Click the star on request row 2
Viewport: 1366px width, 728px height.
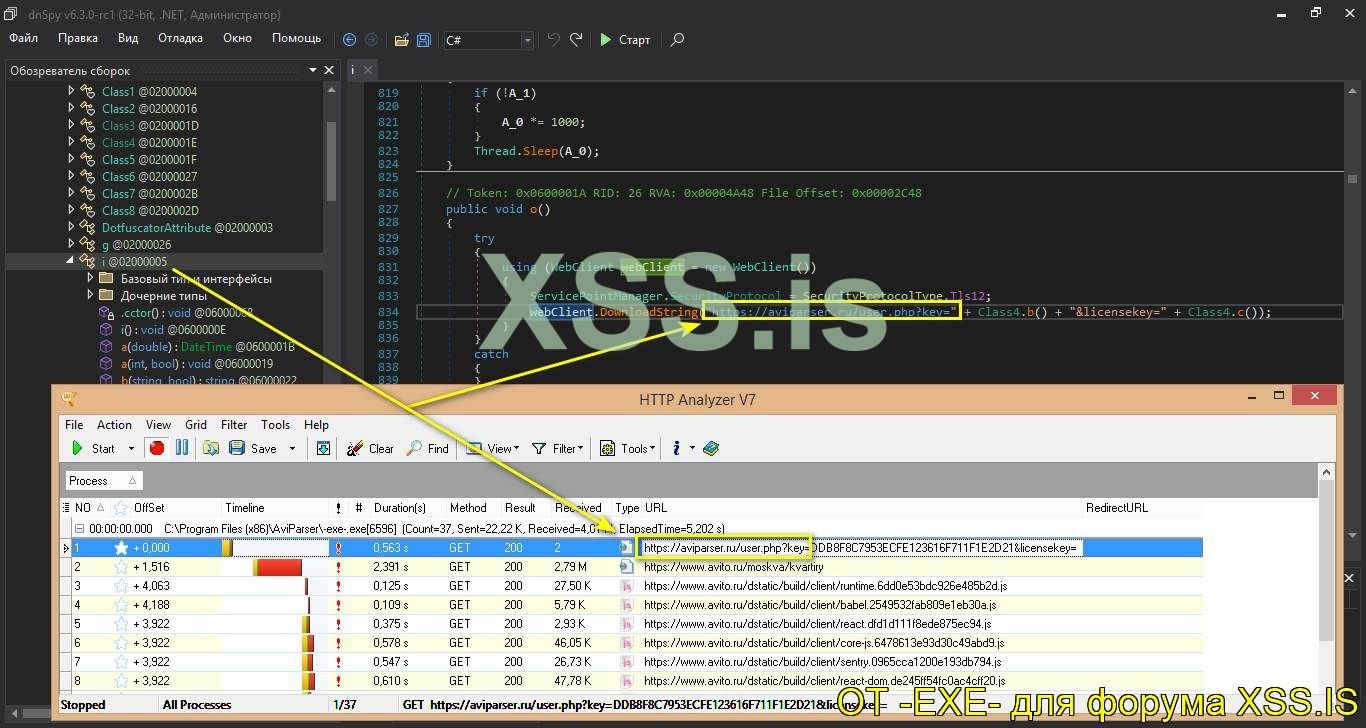[121, 567]
